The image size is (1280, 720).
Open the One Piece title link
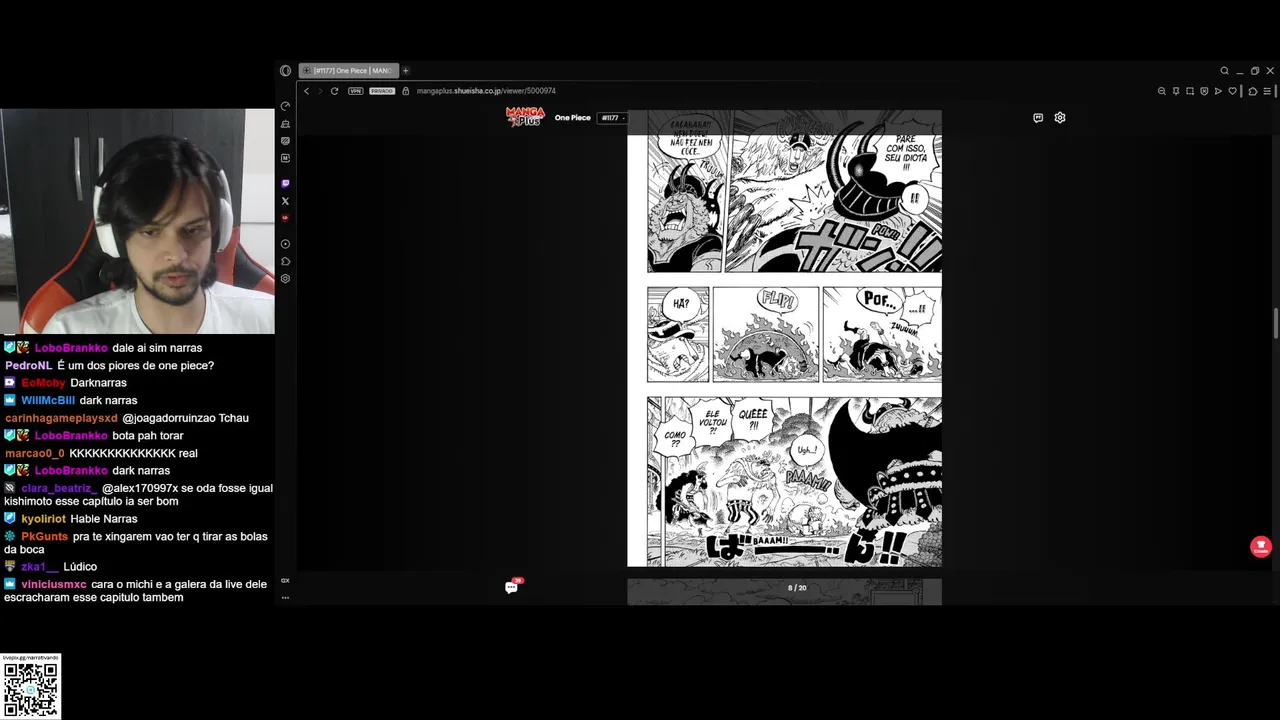(573, 118)
